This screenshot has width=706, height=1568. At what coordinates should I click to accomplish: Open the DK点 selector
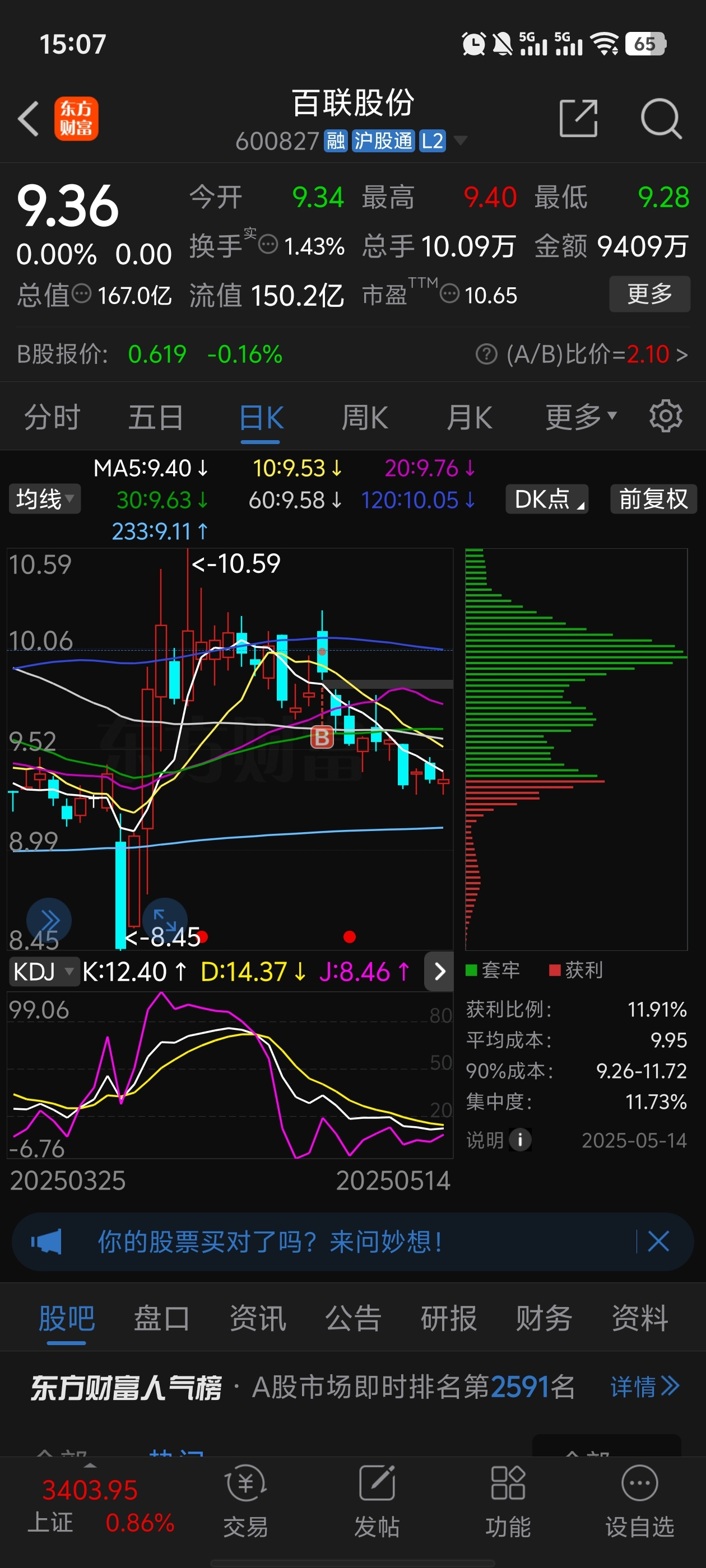(547, 499)
